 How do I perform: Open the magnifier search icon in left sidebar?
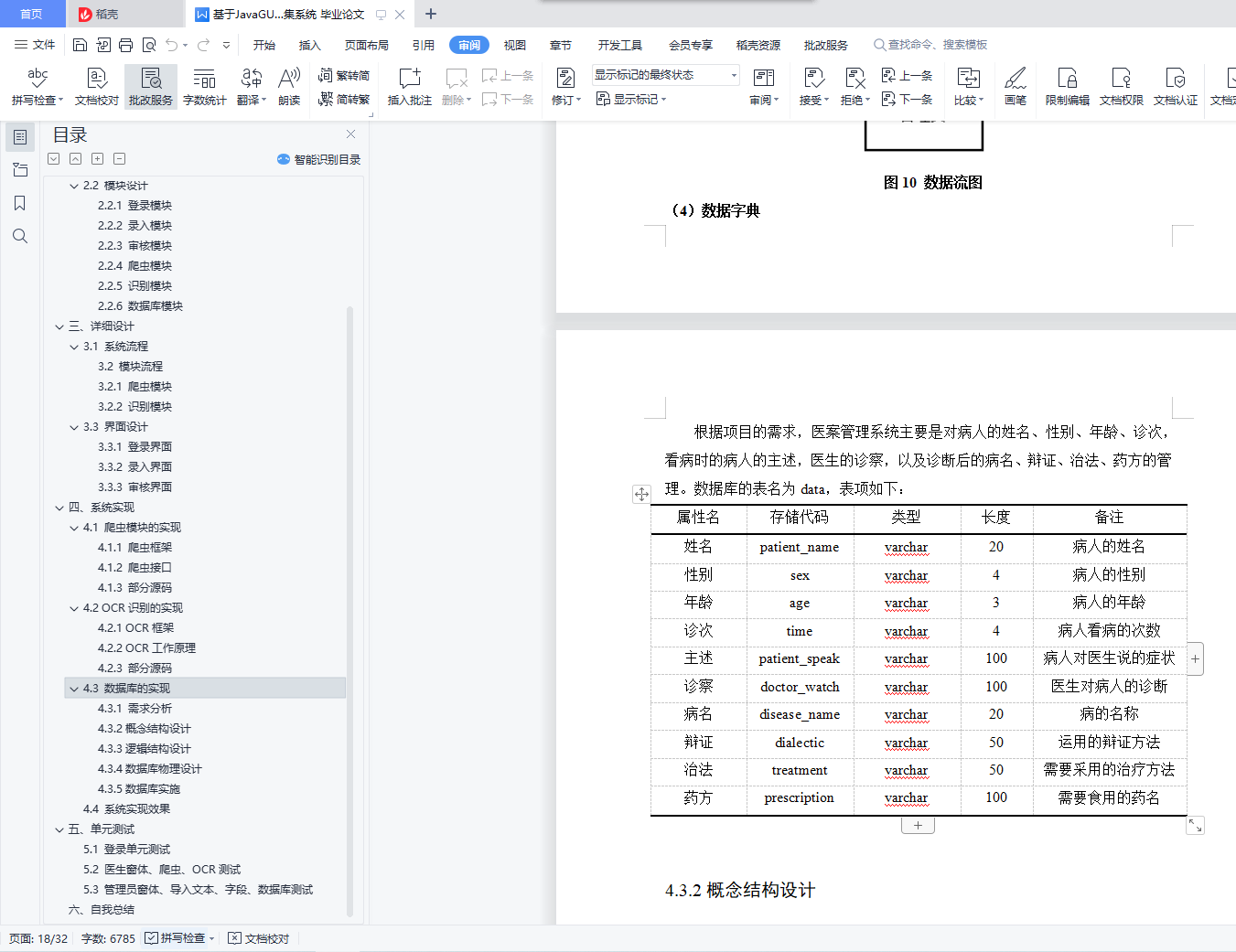pos(20,236)
